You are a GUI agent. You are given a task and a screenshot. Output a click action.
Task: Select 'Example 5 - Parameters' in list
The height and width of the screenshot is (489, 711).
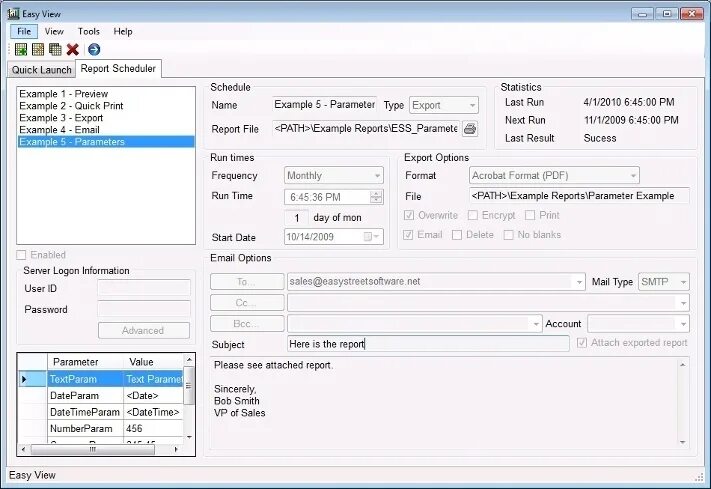pyautogui.click(x=106, y=142)
